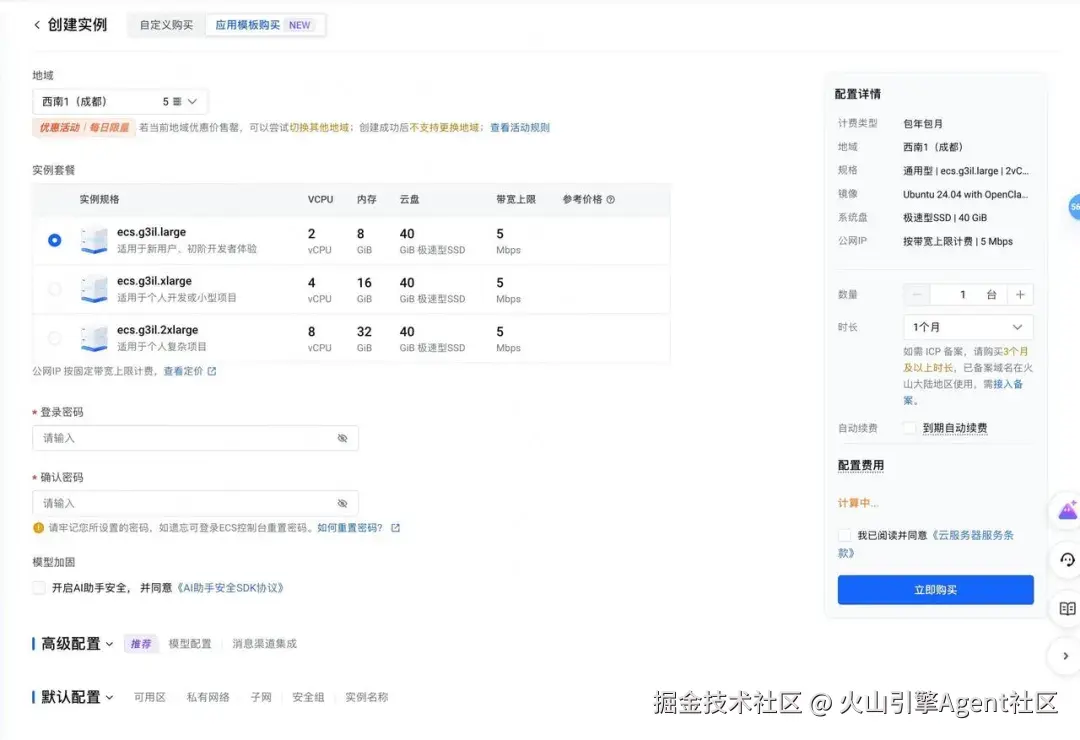Open the region dropdown showing 西南1（成都）
The width and height of the screenshot is (1080, 740).
119,100
